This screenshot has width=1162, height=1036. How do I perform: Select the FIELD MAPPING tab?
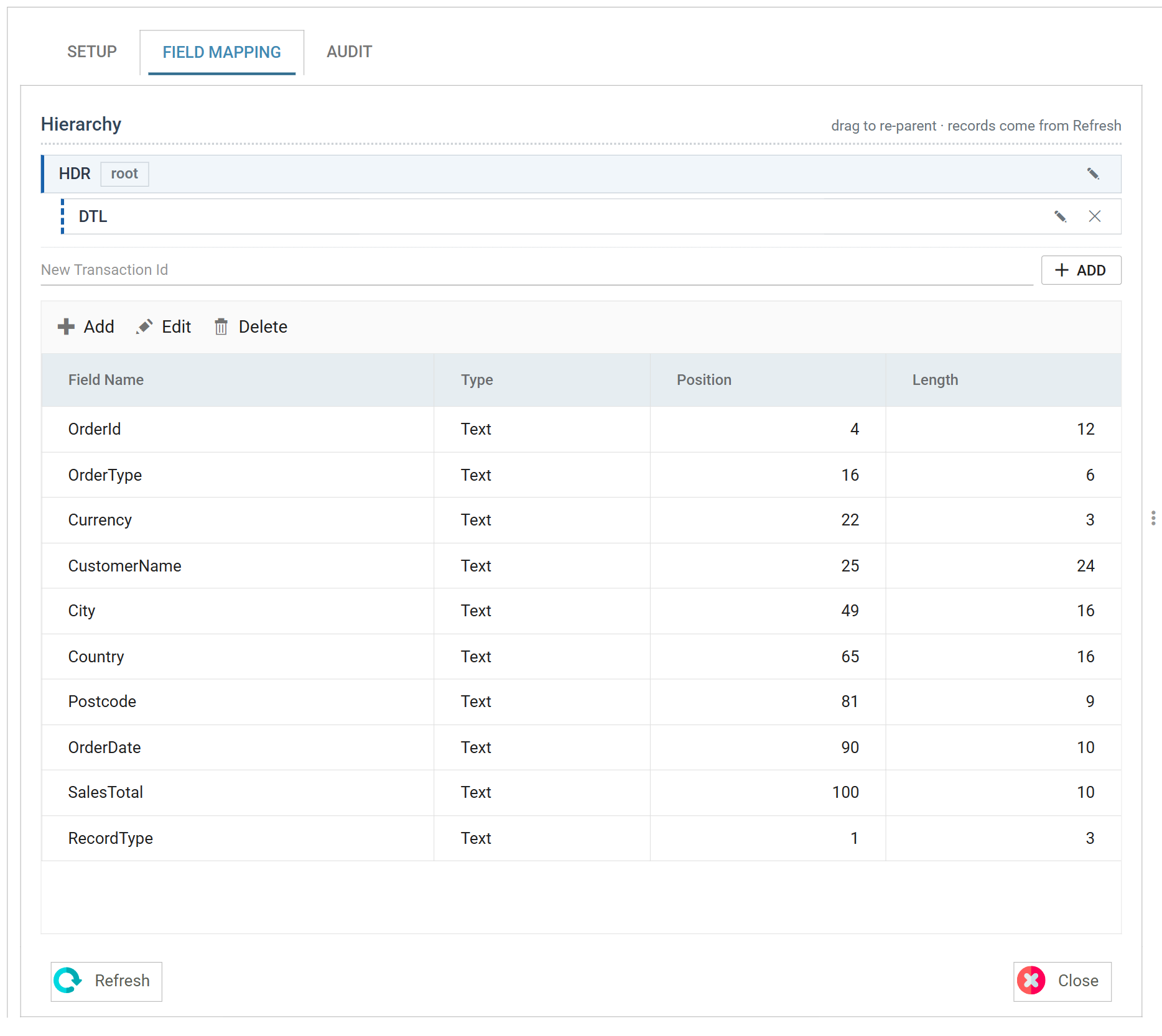(221, 52)
